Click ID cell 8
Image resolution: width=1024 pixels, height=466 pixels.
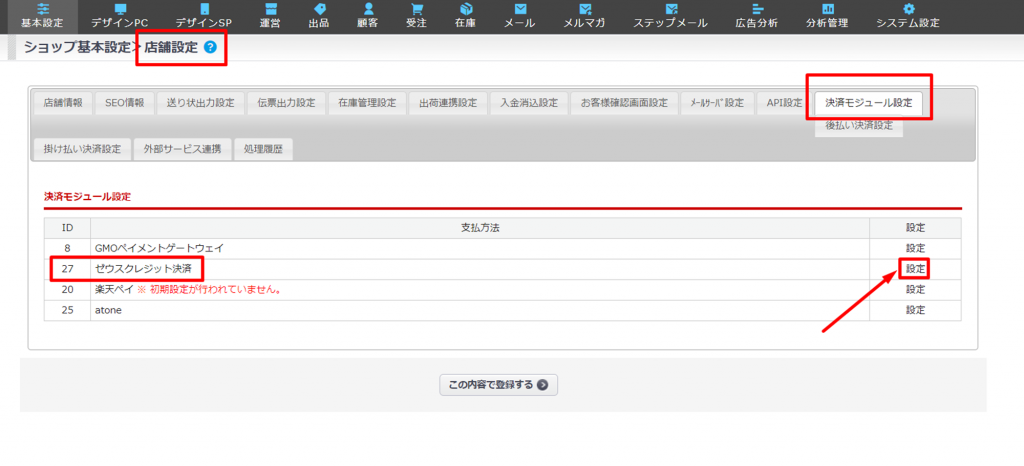click(67, 248)
